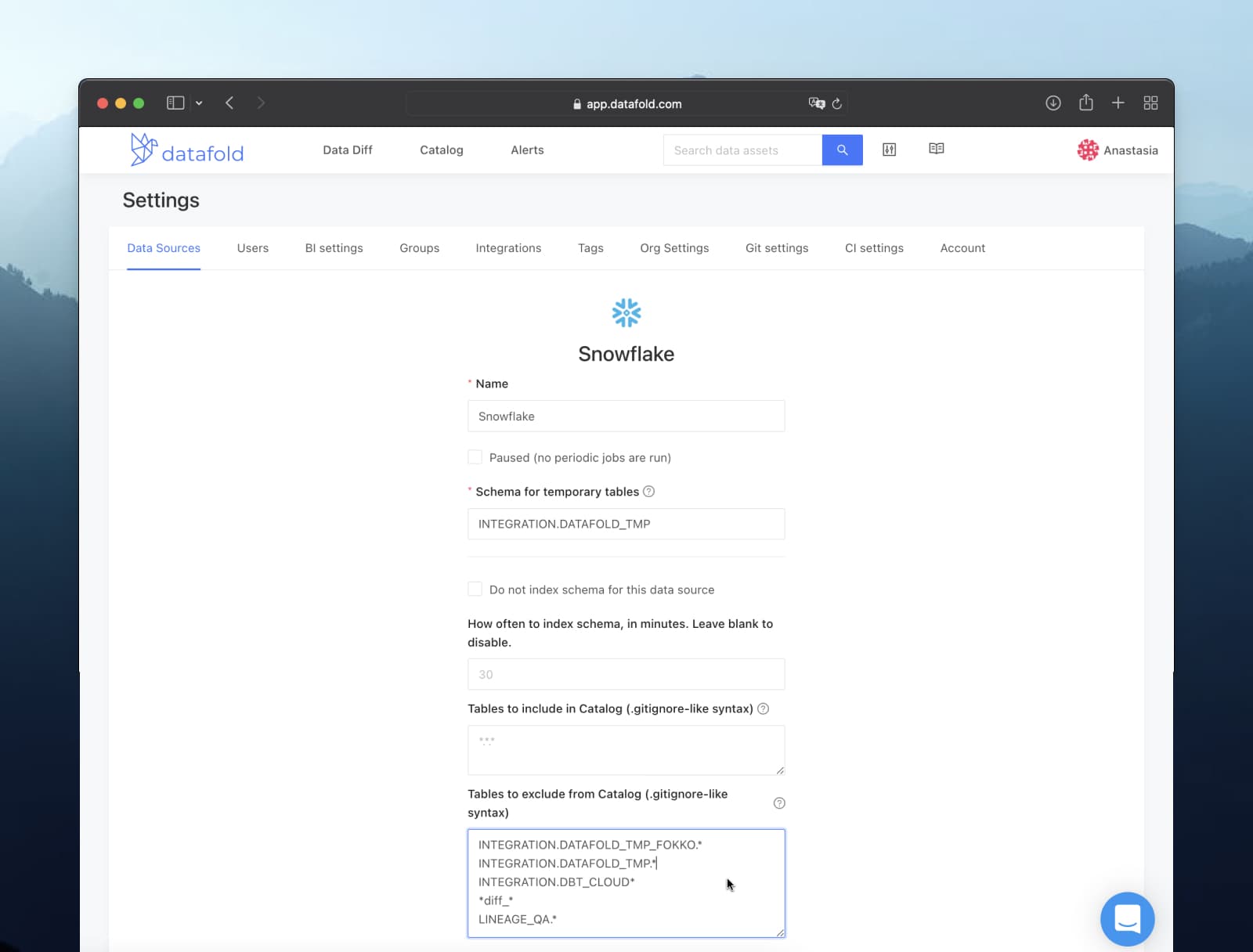Click the translate icon in address bar
The image size is (1253, 952).
[817, 103]
